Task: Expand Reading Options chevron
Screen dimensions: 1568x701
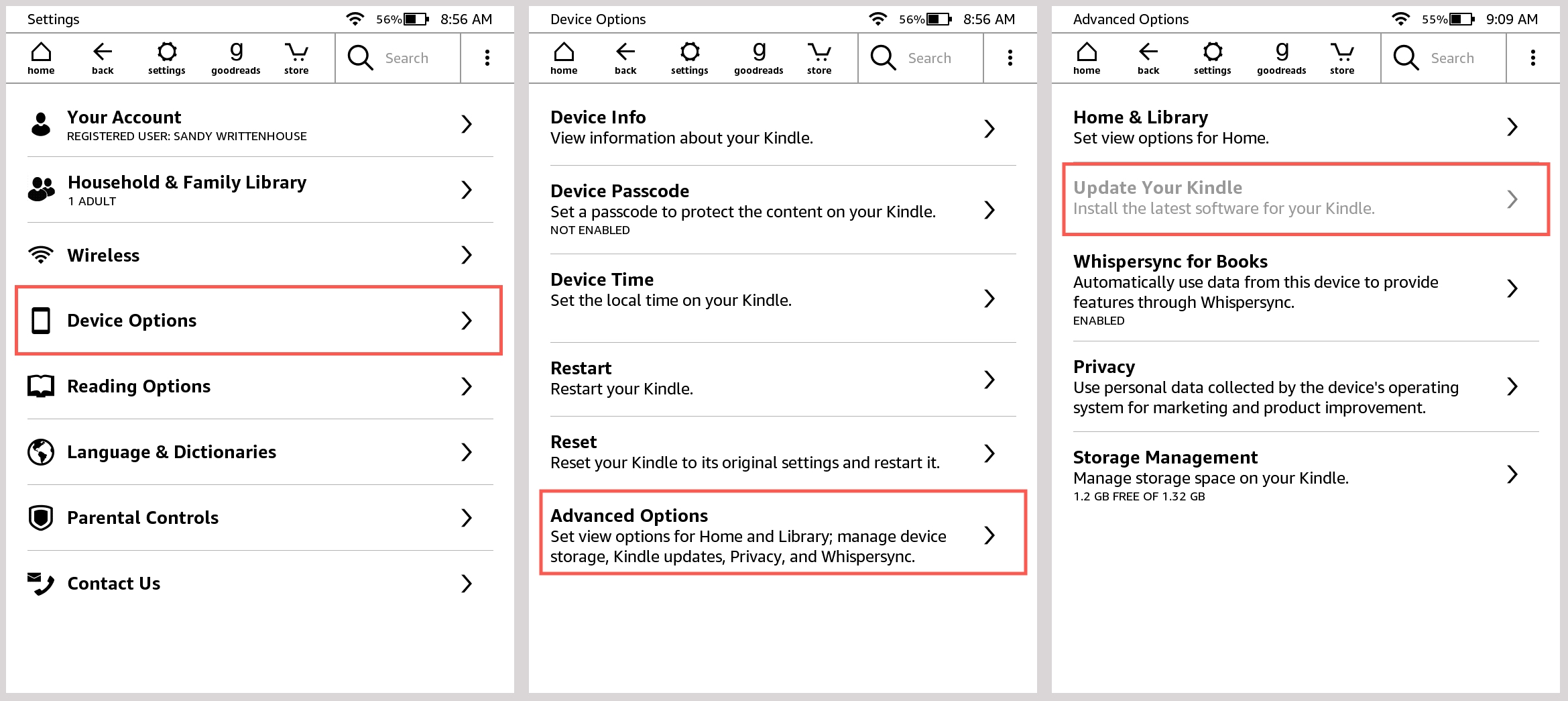Action: coord(467,386)
